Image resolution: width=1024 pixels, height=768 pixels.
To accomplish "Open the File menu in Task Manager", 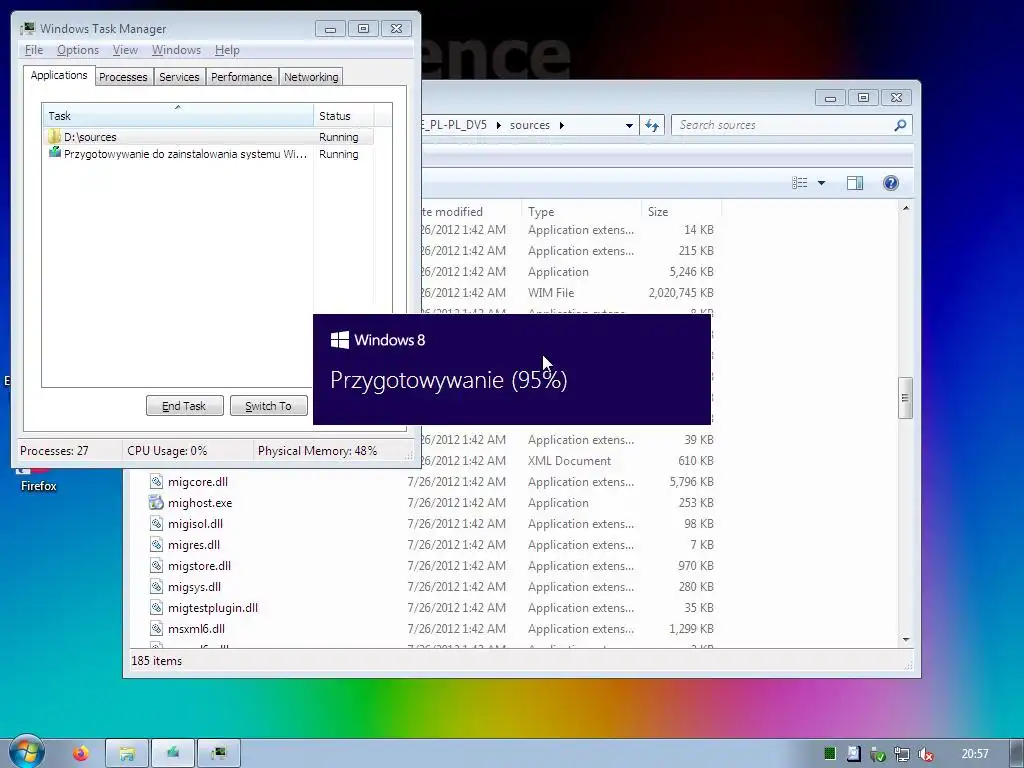I will (33, 50).
